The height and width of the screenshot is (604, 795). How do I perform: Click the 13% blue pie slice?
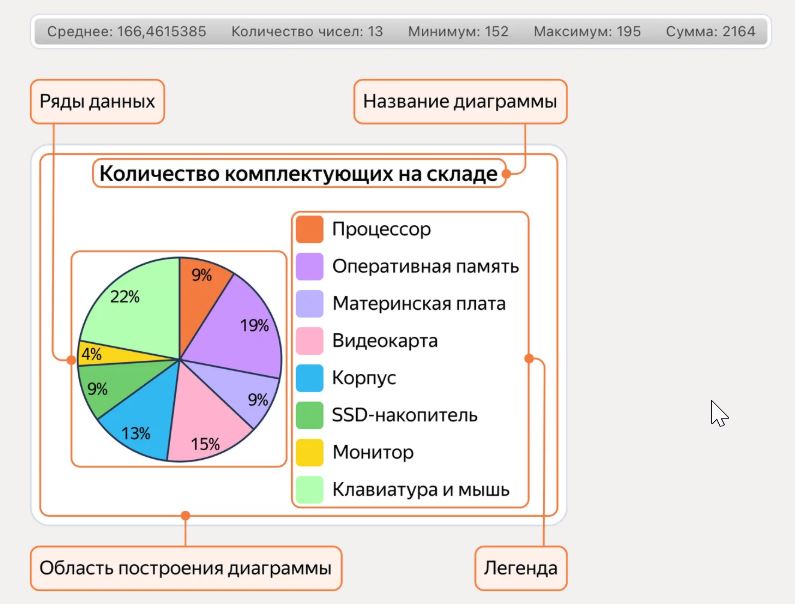[137, 425]
